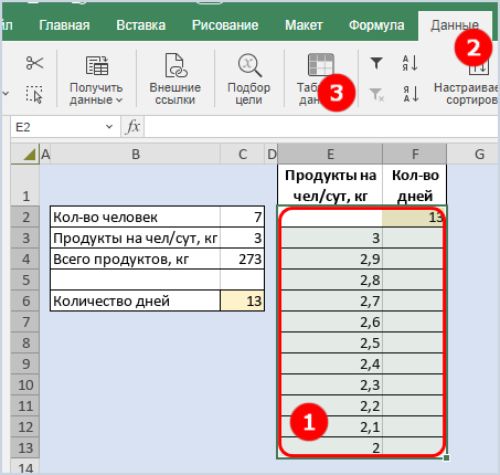This screenshot has width=500, height=475.
Task: Apply the Filter funnel icon
Action: click(x=376, y=63)
